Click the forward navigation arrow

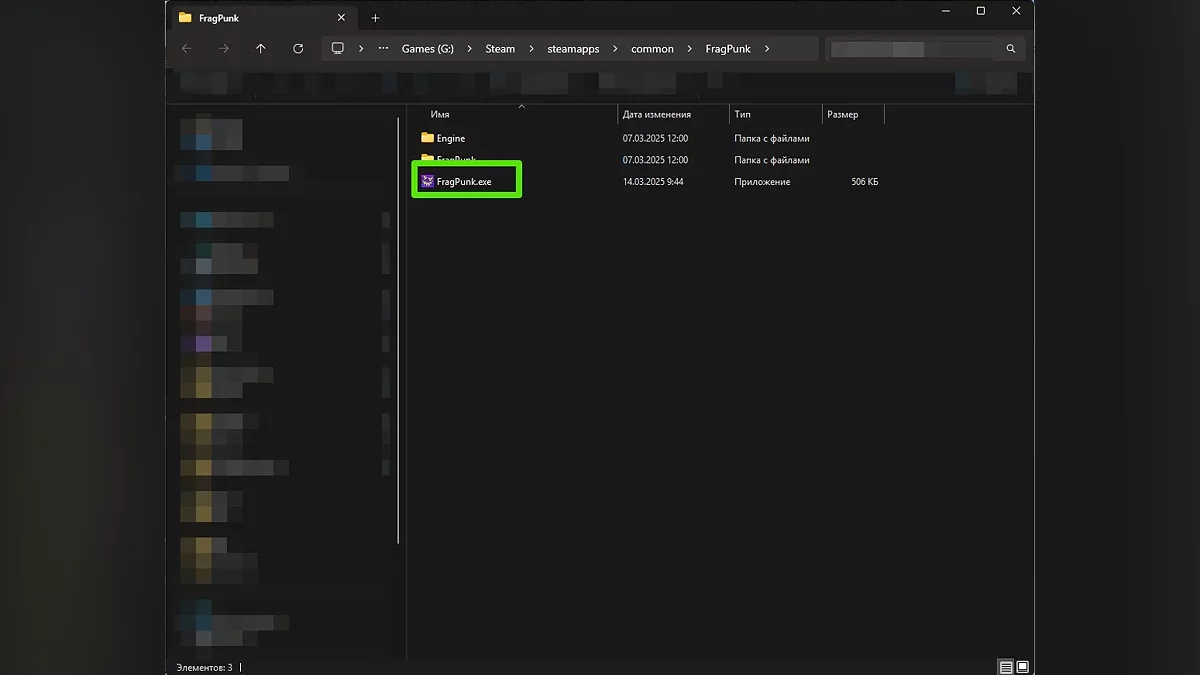(x=223, y=48)
